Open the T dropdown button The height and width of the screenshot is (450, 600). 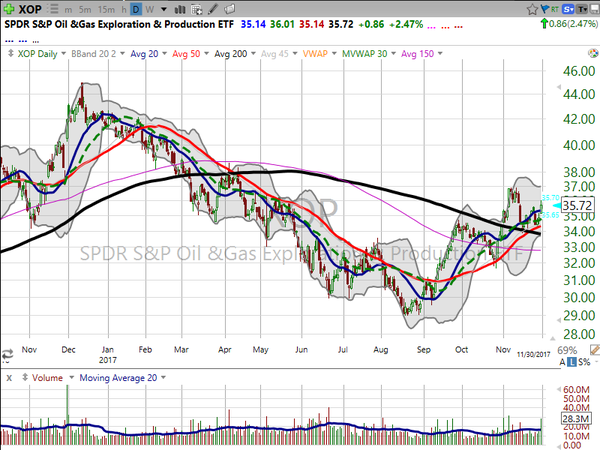pyautogui.click(x=582, y=9)
